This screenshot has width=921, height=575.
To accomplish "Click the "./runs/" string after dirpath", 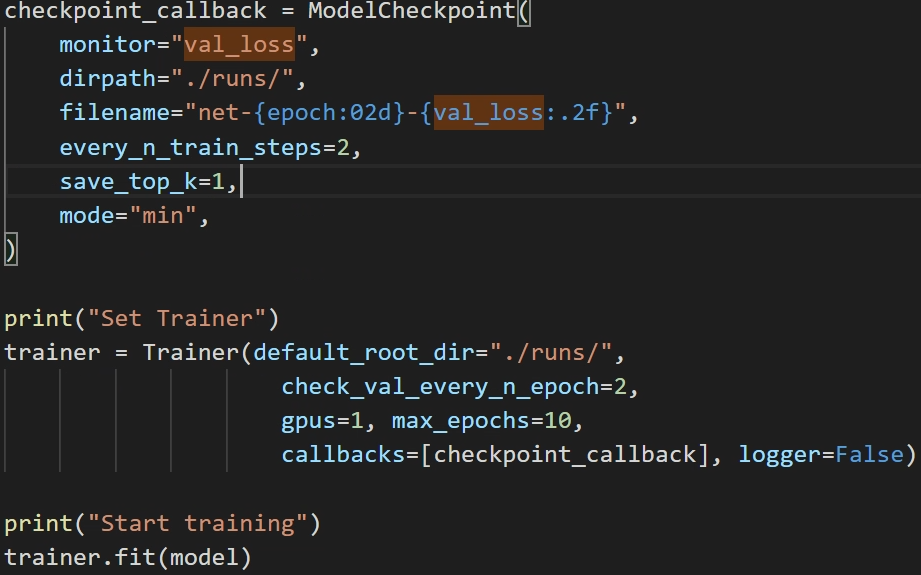I will [232, 78].
